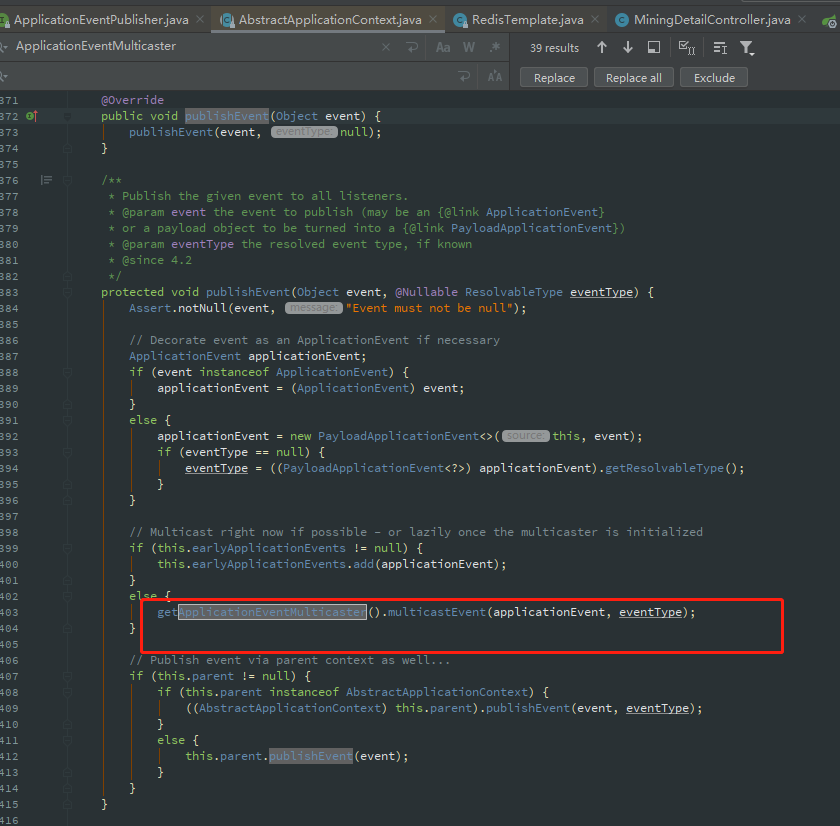Toggle Regex (.*) search option
The image size is (840, 826).
coord(494,48)
